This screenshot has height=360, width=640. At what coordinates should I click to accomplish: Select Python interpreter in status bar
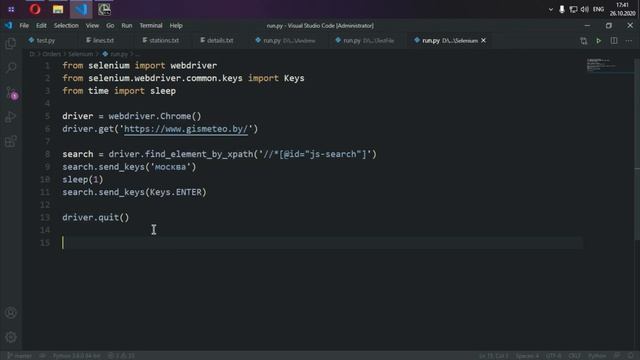(76, 356)
